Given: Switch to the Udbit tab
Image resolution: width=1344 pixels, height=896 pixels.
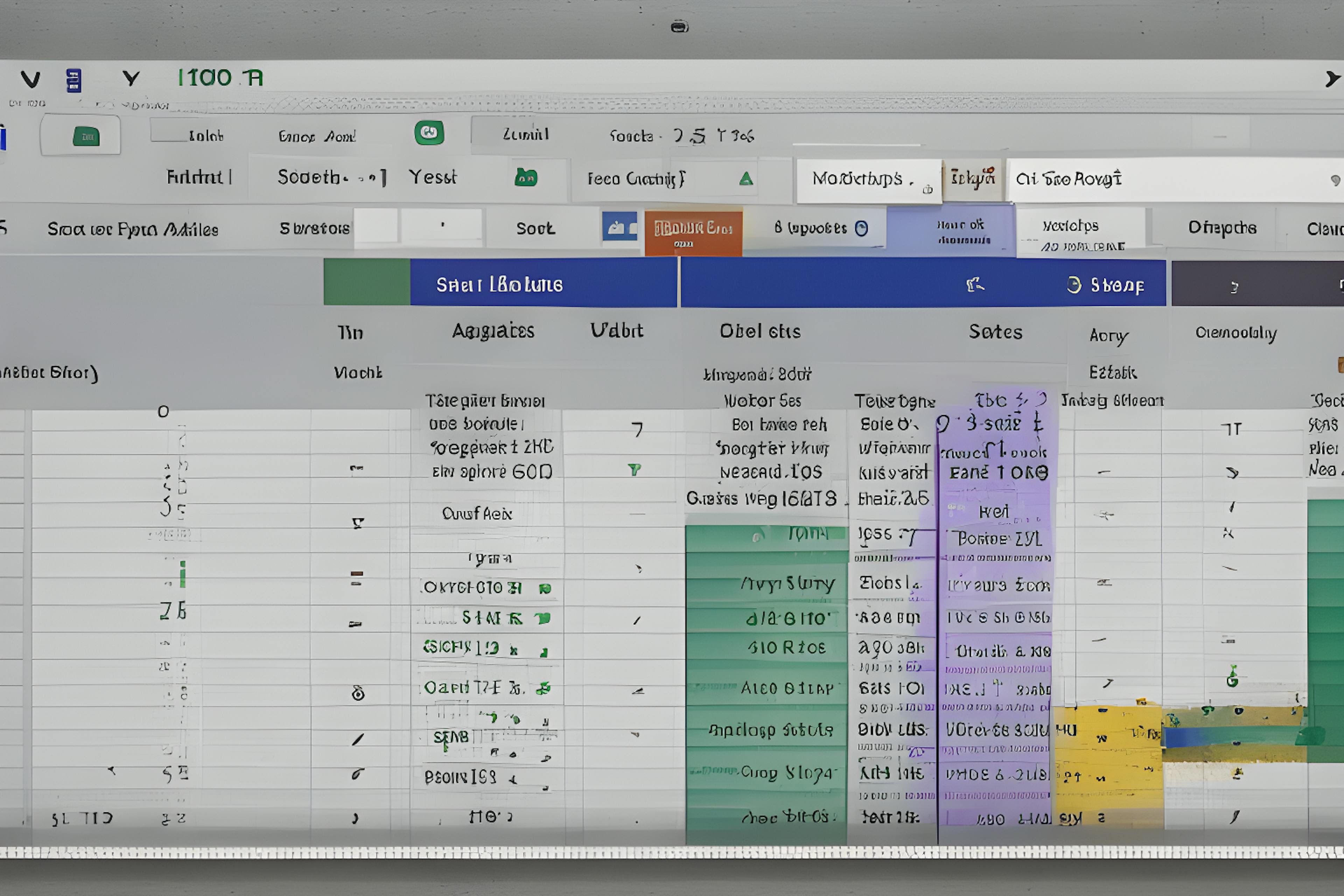Looking at the screenshot, I should (x=618, y=330).
